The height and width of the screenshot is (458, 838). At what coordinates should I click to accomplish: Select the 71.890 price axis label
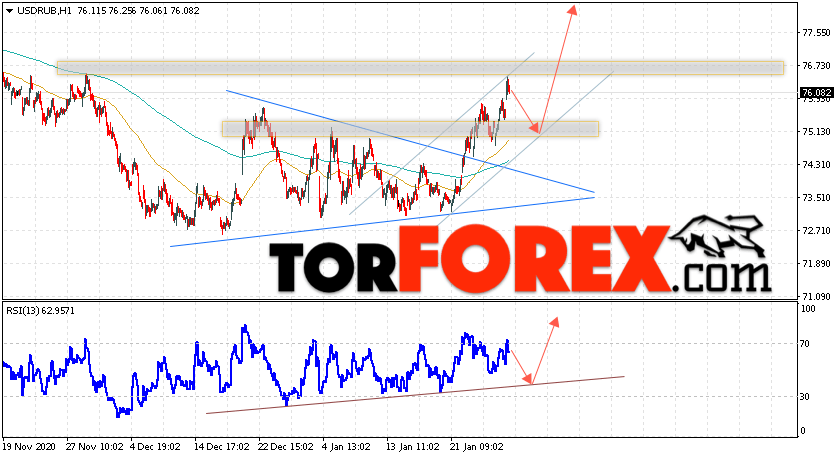tap(816, 264)
